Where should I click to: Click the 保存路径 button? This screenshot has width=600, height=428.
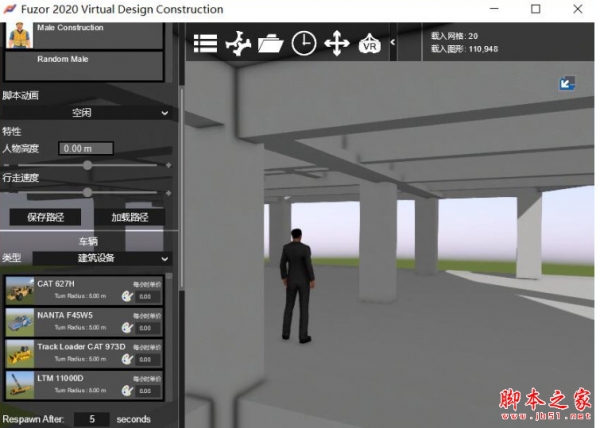click(x=45, y=217)
